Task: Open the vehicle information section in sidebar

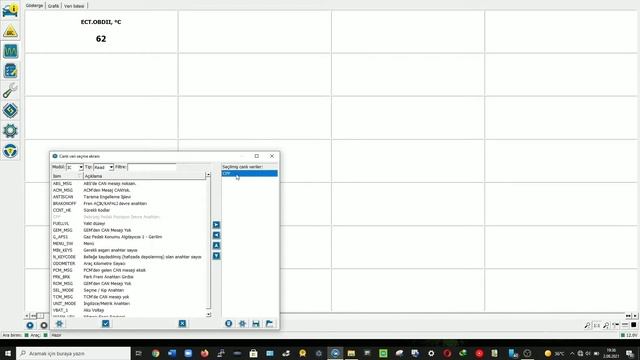Action: [10, 11]
